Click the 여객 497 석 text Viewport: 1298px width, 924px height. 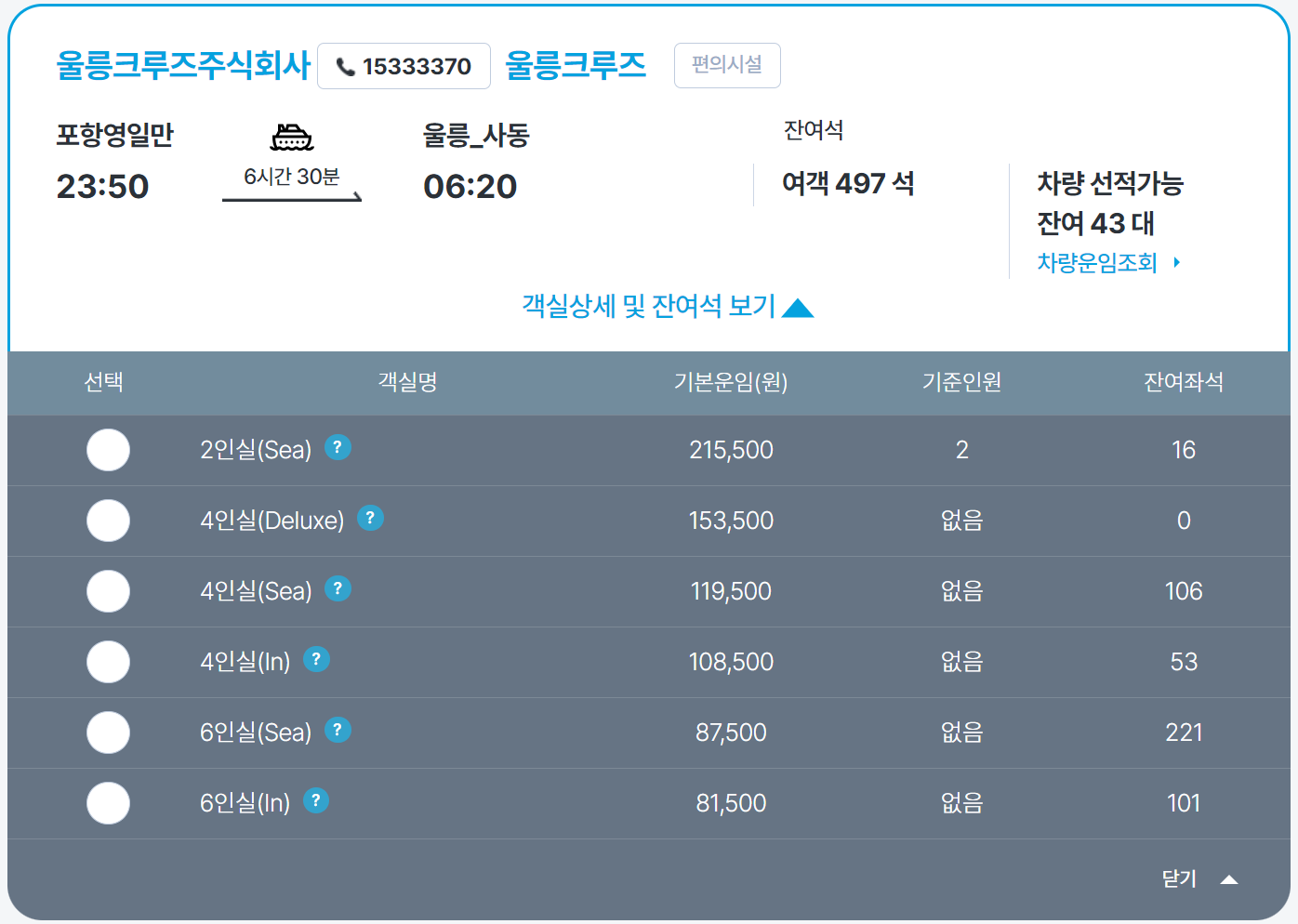(848, 183)
